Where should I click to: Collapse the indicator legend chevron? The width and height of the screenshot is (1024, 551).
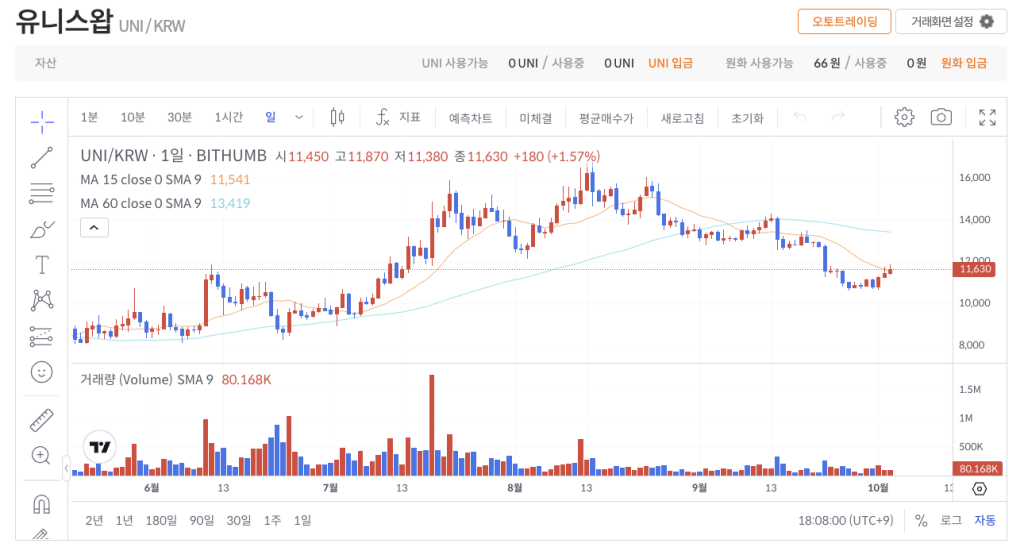(92, 228)
